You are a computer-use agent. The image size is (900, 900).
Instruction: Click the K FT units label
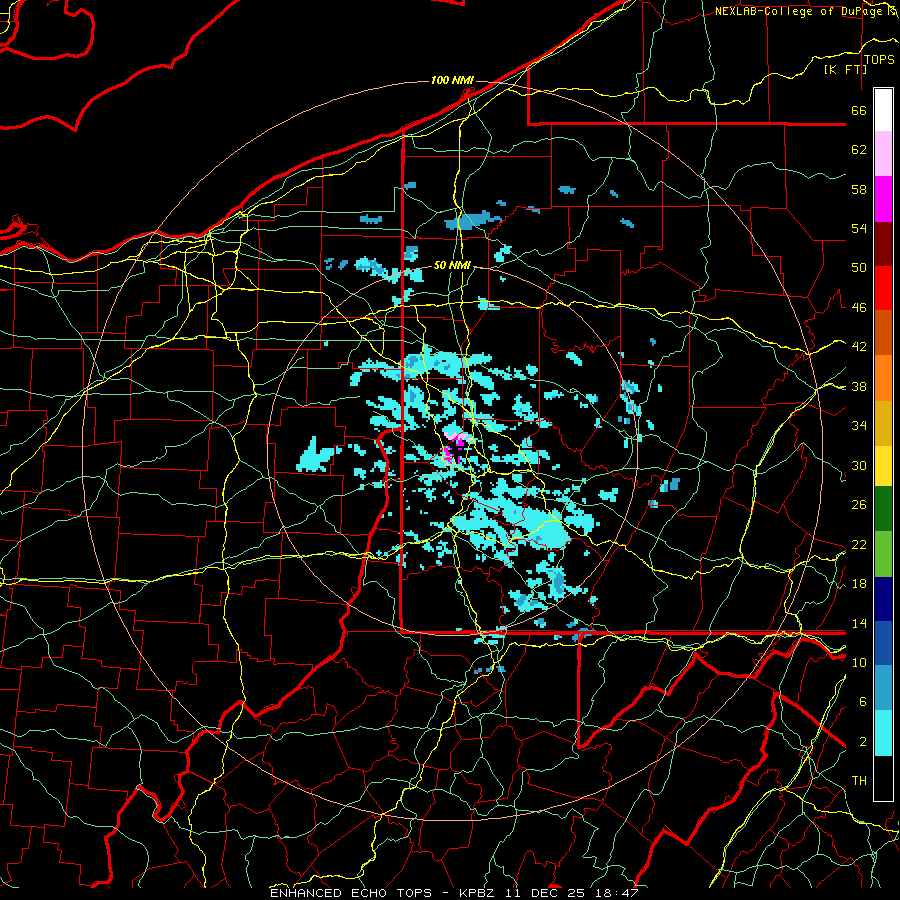(845, 69)
